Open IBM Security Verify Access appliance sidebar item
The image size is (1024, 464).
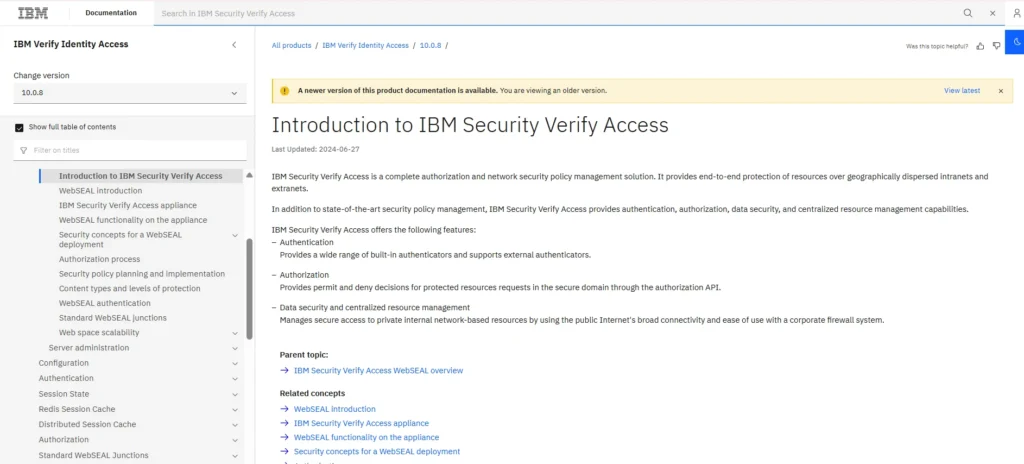pos(127,205)
